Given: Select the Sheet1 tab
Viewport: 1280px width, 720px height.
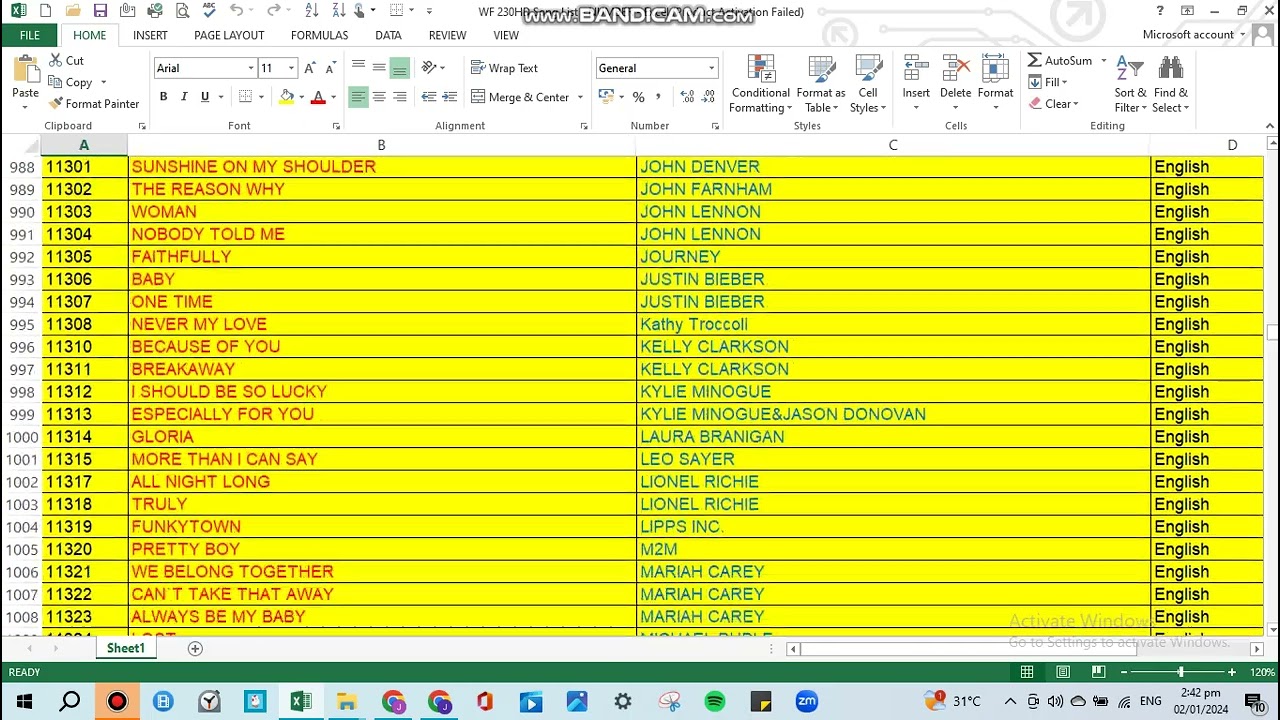Looking at the screenshot, I should [x=126, y=648].
